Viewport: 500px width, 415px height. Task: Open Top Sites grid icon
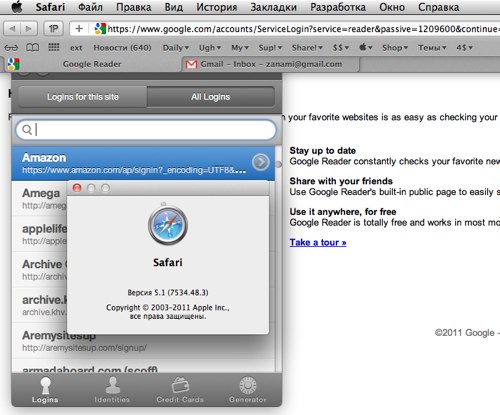54,47
